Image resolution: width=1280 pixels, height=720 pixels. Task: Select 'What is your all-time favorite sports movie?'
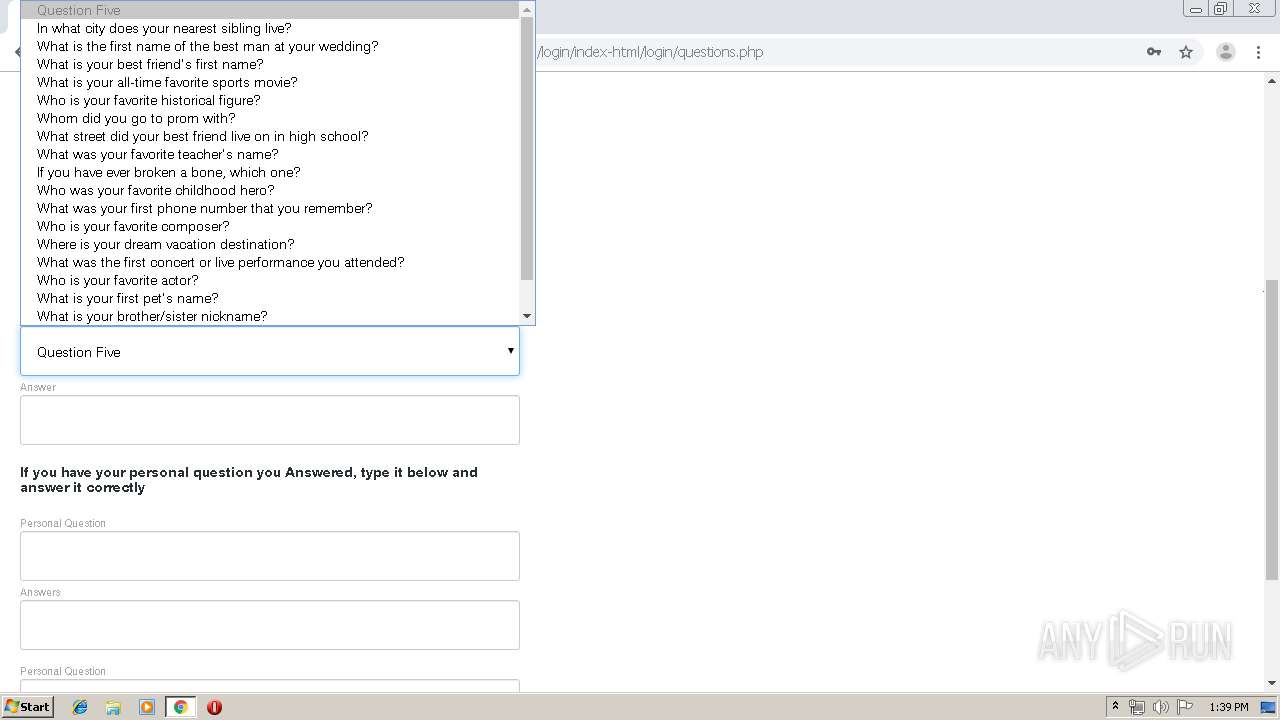[x=270, y=82]
